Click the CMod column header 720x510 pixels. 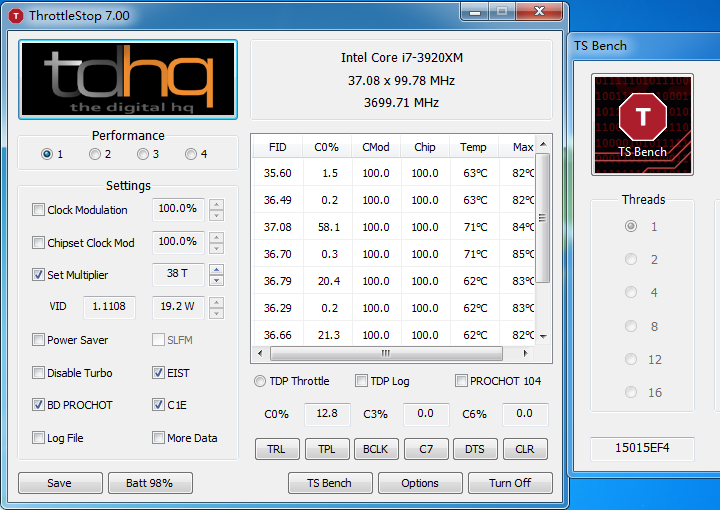[376, 147]
